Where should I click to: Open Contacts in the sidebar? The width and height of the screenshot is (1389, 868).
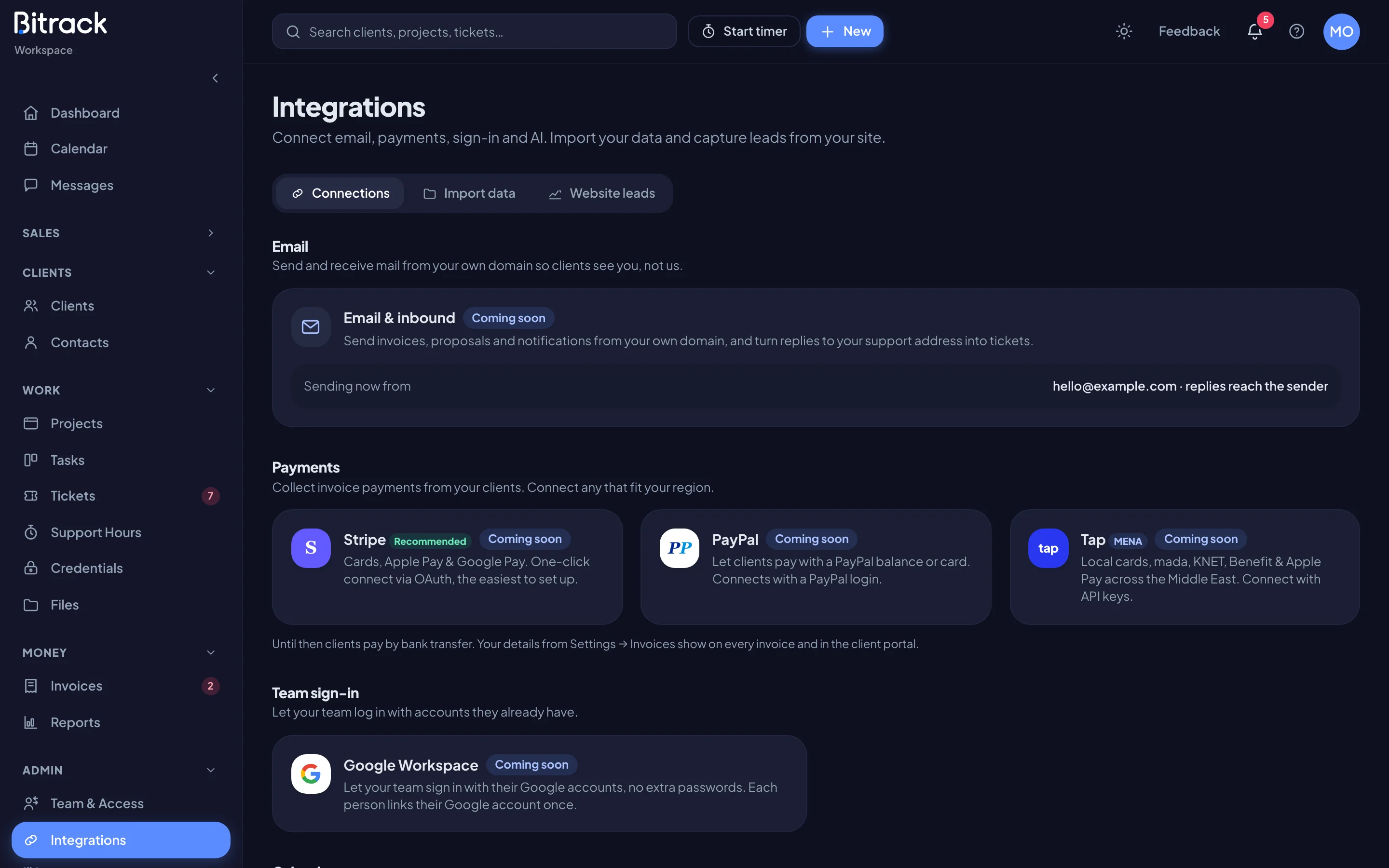click(121, 343)
